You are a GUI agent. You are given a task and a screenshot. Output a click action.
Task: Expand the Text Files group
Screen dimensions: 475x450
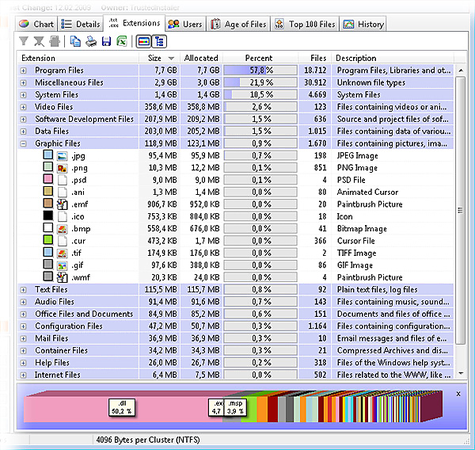[x=23, y=290]
